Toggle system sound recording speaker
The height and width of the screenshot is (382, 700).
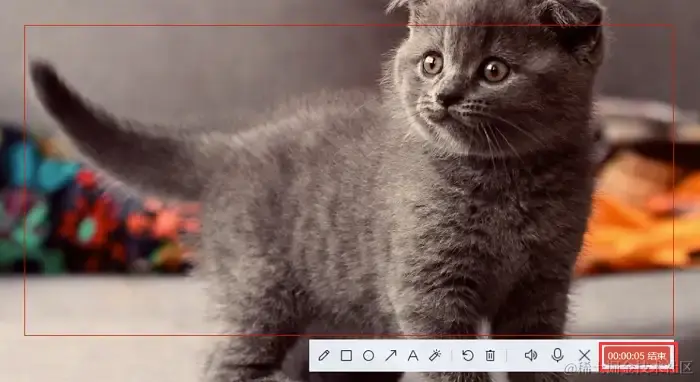coord(530,356)
